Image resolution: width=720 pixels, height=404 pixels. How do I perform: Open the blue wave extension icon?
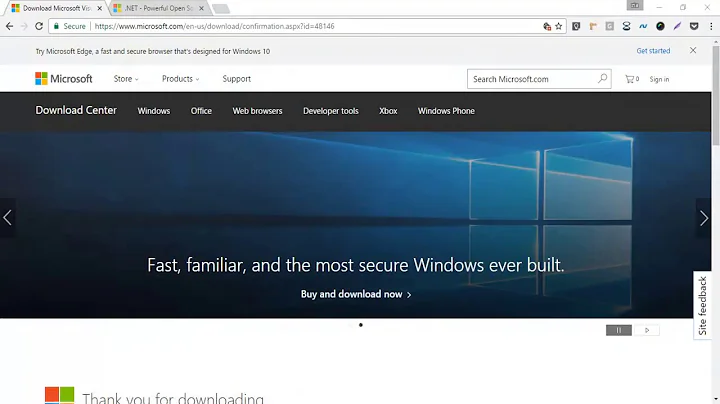643,26
